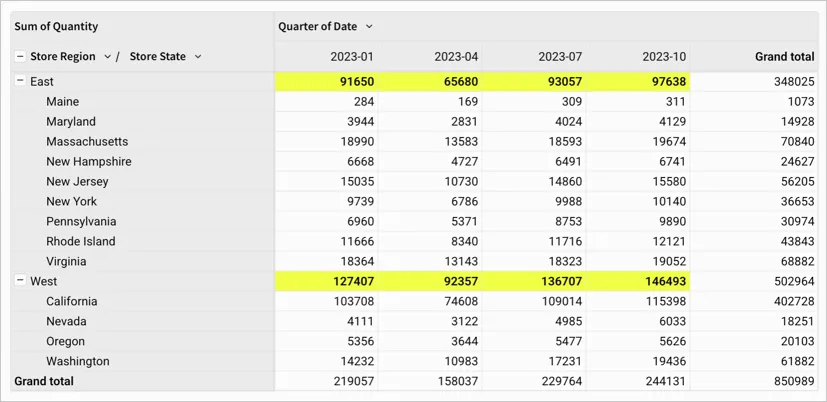Select the Grand total row label

click(x=44, y=381)
